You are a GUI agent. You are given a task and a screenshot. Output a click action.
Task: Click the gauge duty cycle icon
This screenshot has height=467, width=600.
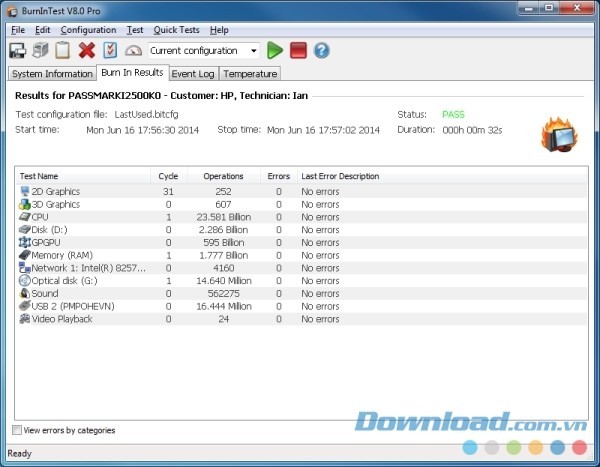[x=133, y=51]
